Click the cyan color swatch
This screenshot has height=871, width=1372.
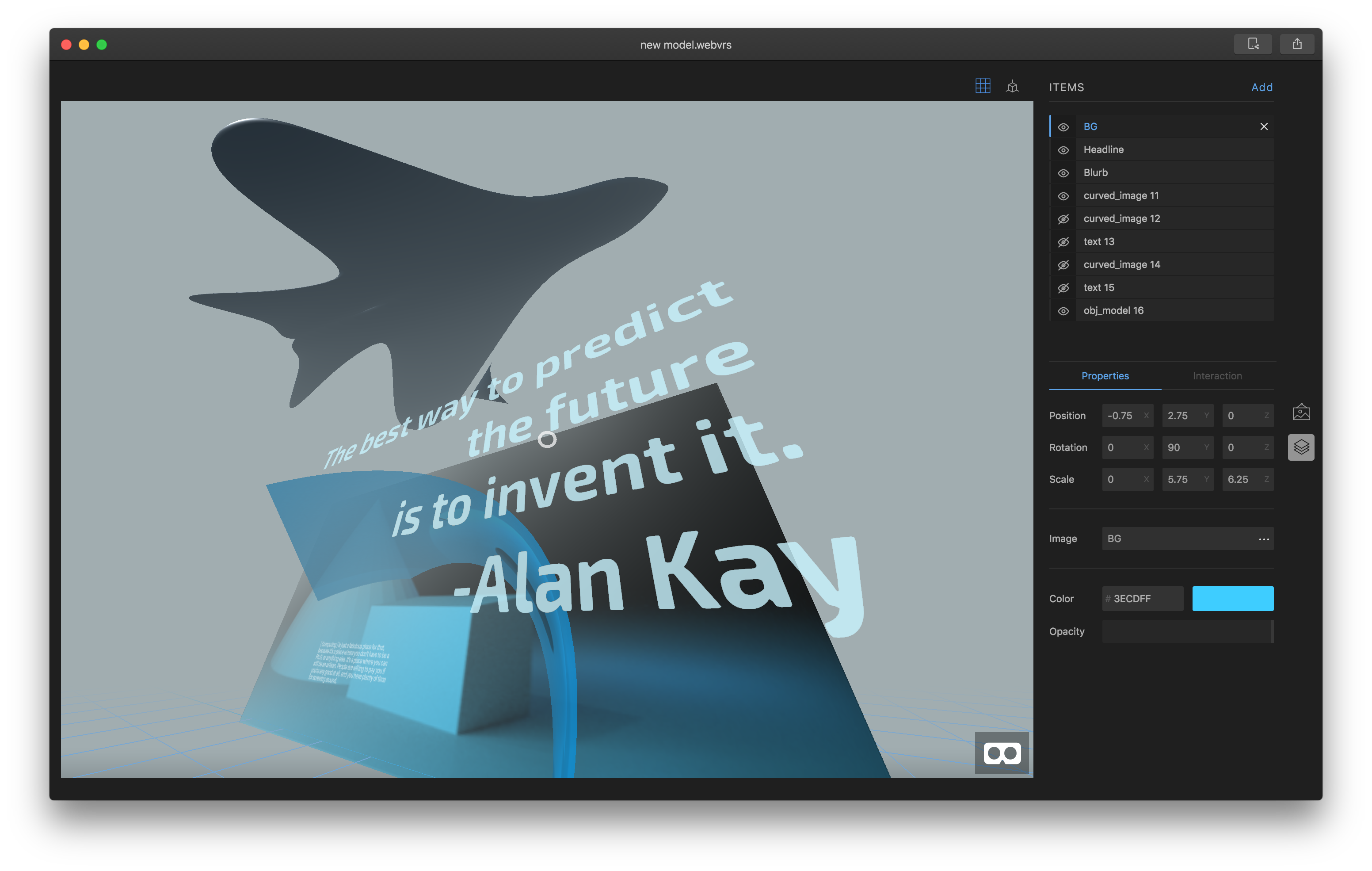pyautogui.click(x=1232, y=599)
